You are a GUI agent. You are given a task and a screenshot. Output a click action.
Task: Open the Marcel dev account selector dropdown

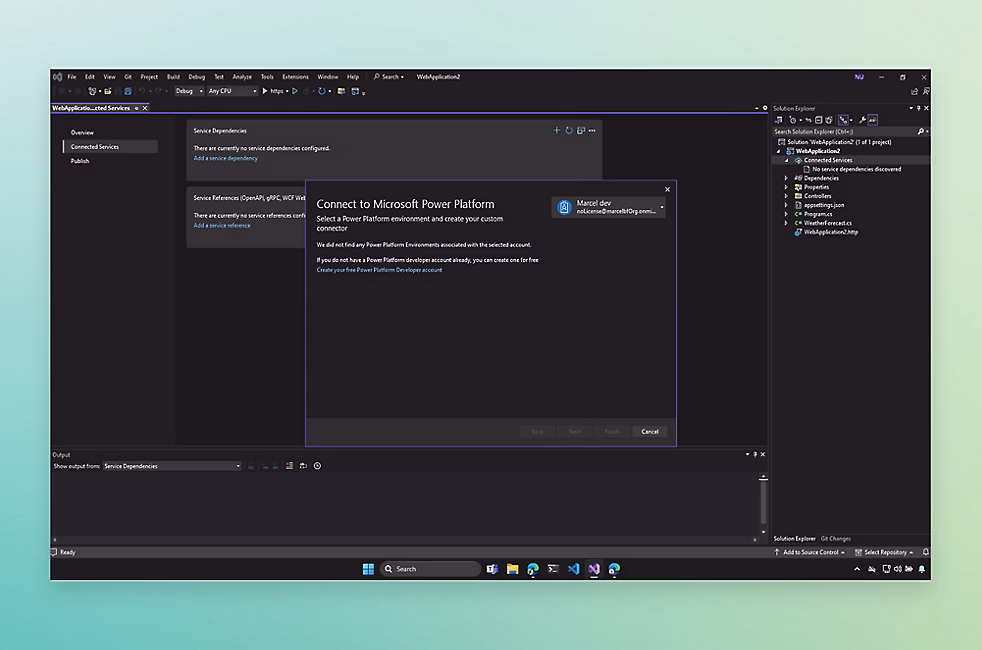click(608, 207)
